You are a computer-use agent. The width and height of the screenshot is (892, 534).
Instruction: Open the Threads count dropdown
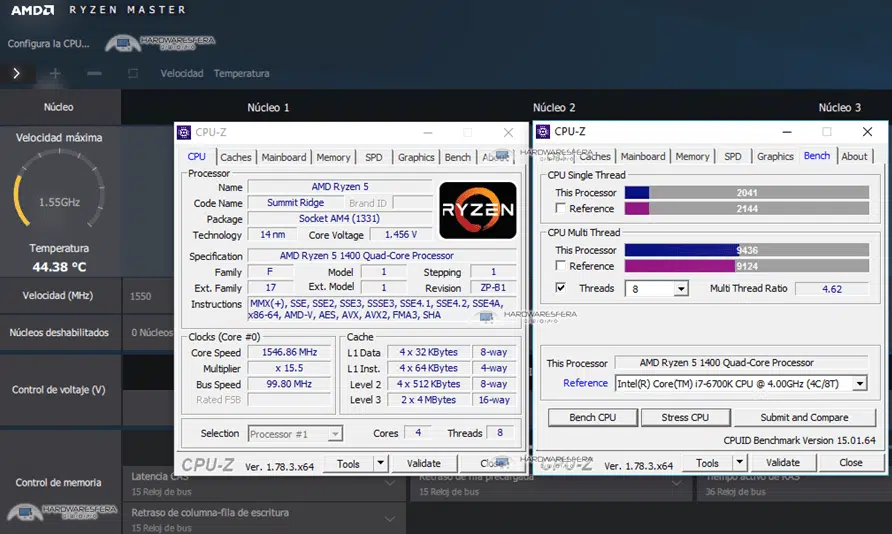click(680, 289)
